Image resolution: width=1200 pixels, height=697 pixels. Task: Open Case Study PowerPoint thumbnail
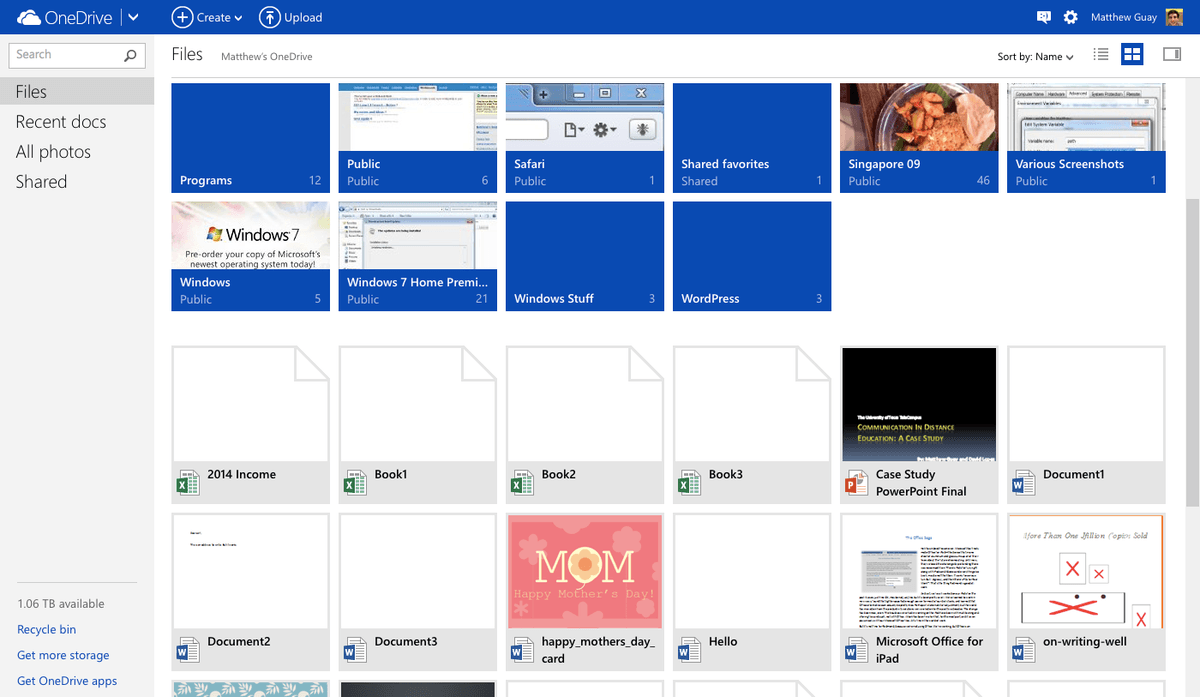(919, 405)
